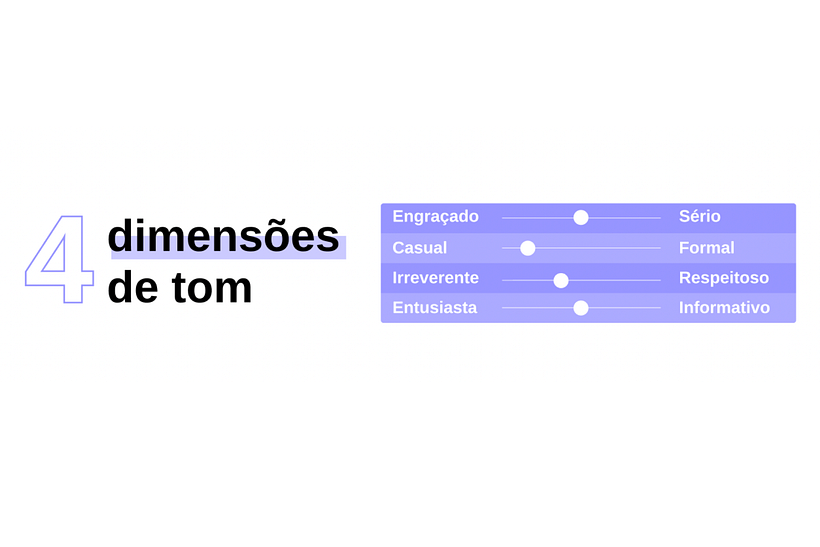The width and height of the screenshot is (820, 547).
Task: Click the Informativo label
Action: click(x=724, y=307)
